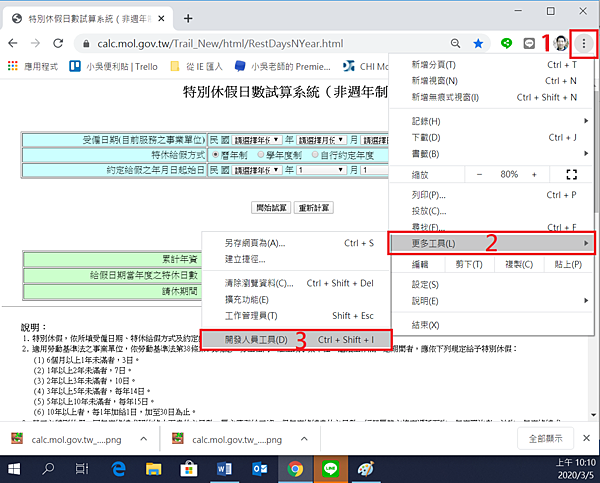Open Windows Start menu
The image size is (600, 483).
point(14,469)
